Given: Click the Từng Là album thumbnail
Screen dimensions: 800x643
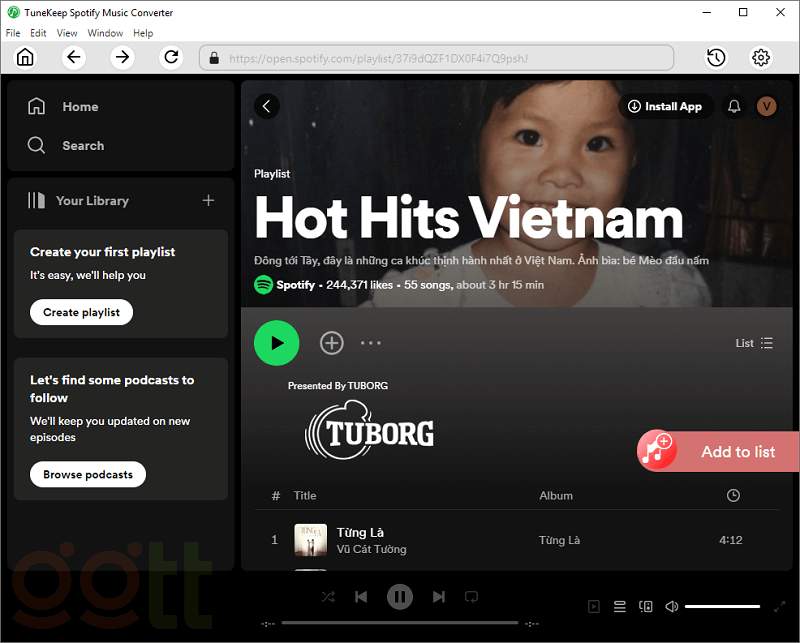Looking at the screenshot, I should (310, 539).
